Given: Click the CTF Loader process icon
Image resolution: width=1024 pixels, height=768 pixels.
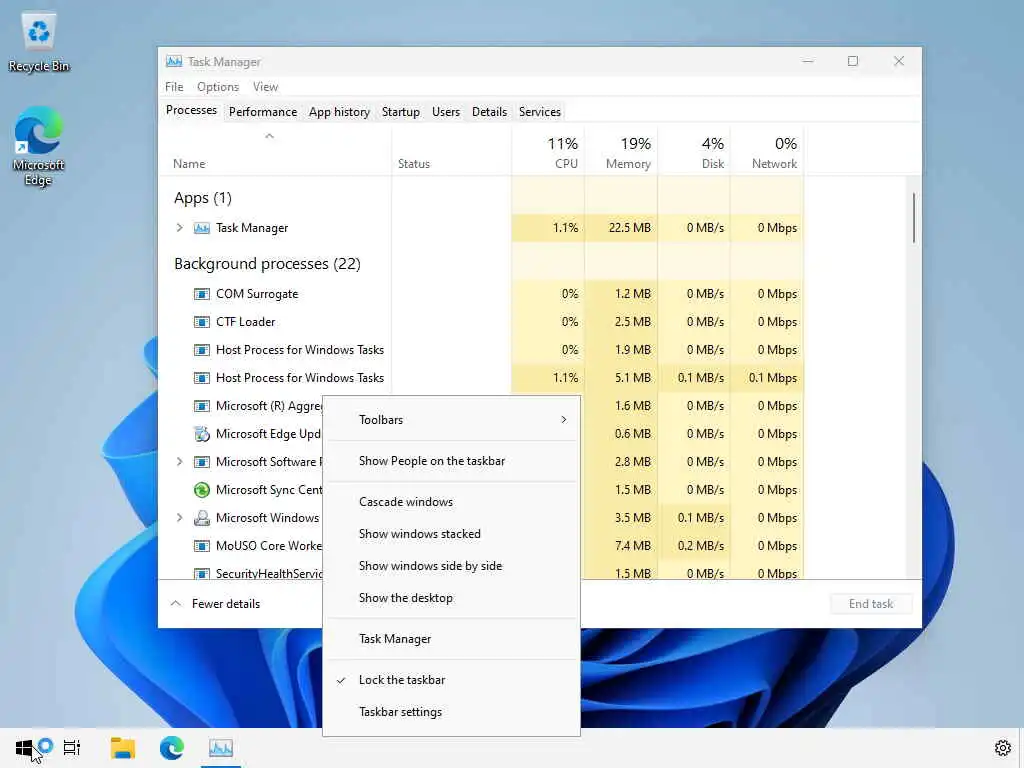Looking at the screenshot, I should coord(202,322).
